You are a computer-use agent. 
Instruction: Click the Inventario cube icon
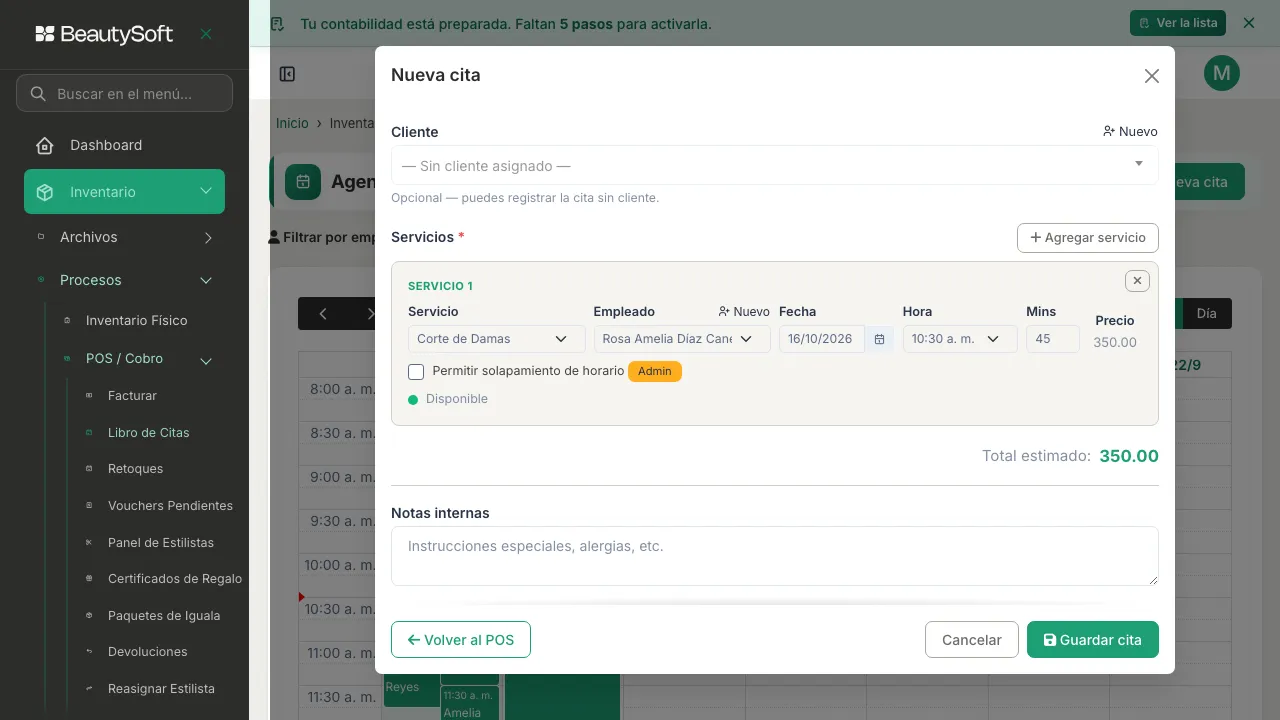click(44, 193)
